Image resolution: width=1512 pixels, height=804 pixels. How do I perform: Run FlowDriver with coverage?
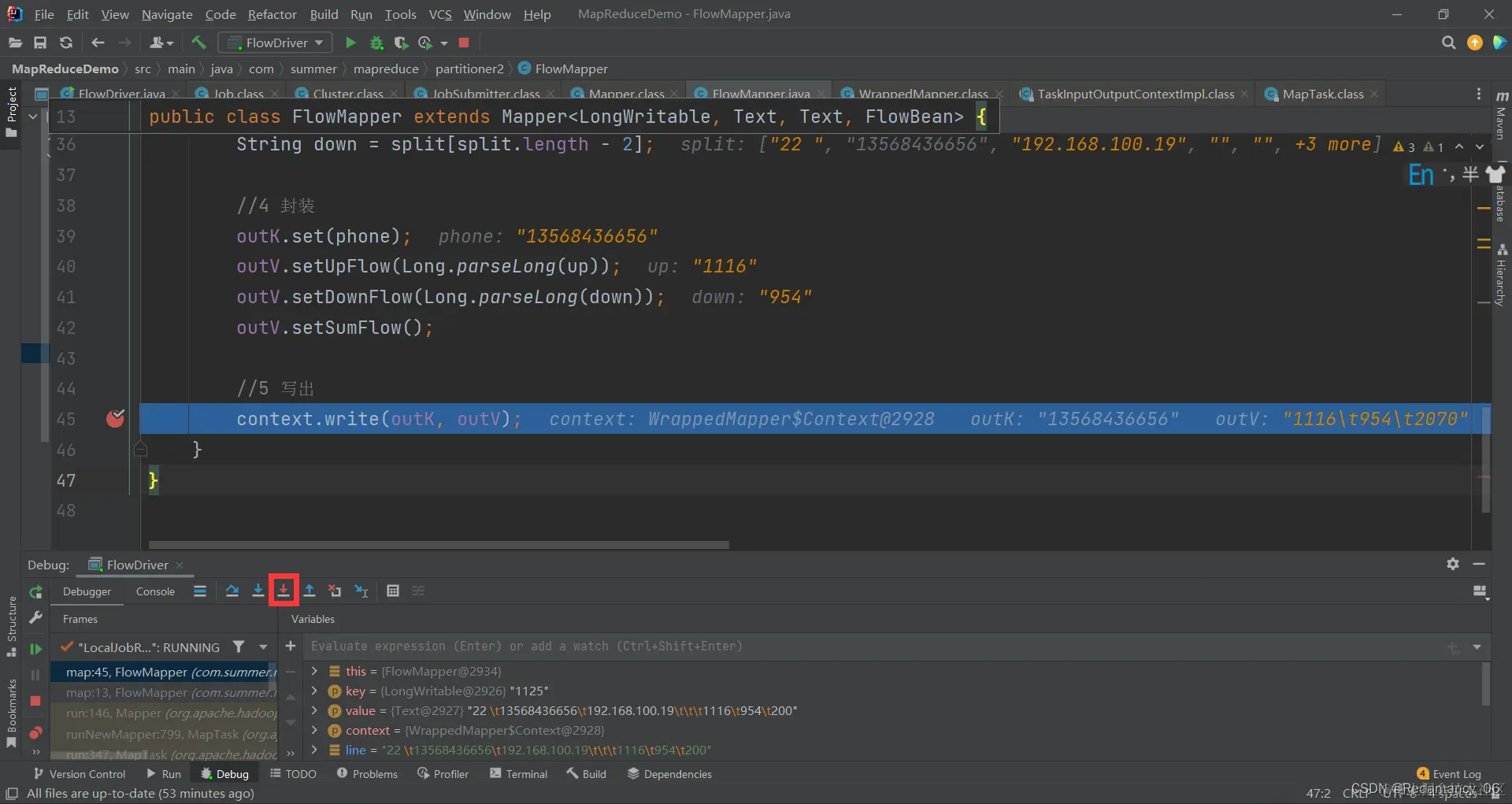point(401,43)
